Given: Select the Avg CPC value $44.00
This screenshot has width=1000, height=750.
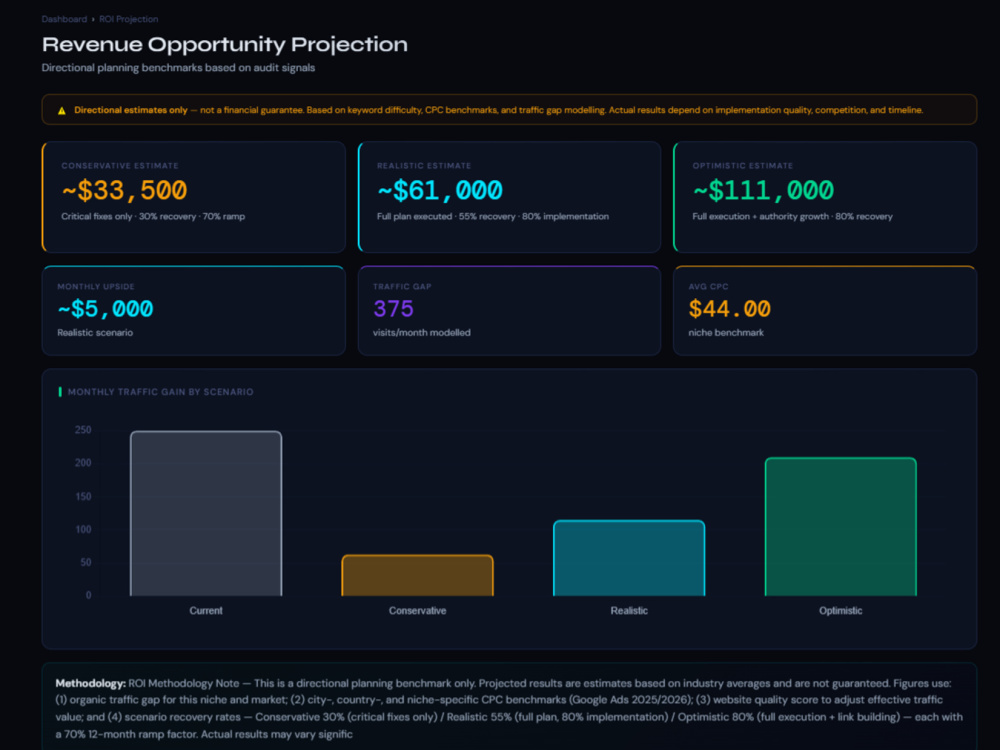Looking at the screenshot, I should [x=730, y=309].
